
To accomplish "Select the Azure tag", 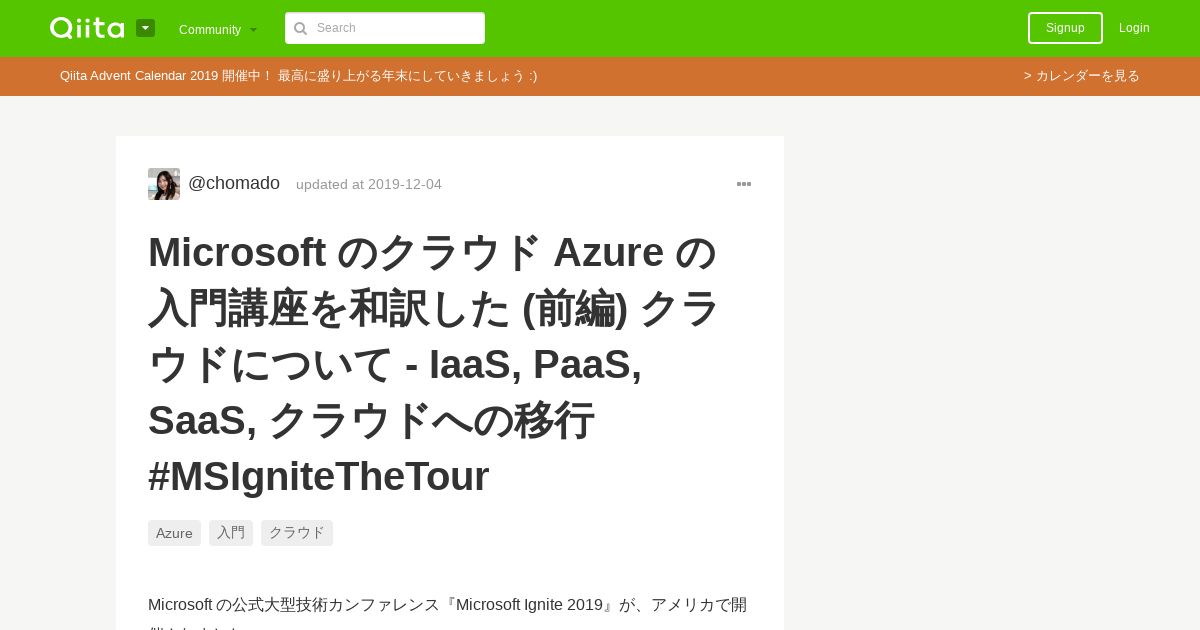I will point(174,533).
